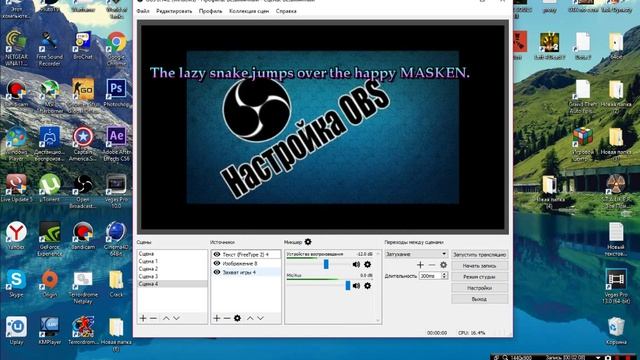The height and width of the screenshot is (360, 640).
Task: Open the Настройки button
Action: pos(480,288)
